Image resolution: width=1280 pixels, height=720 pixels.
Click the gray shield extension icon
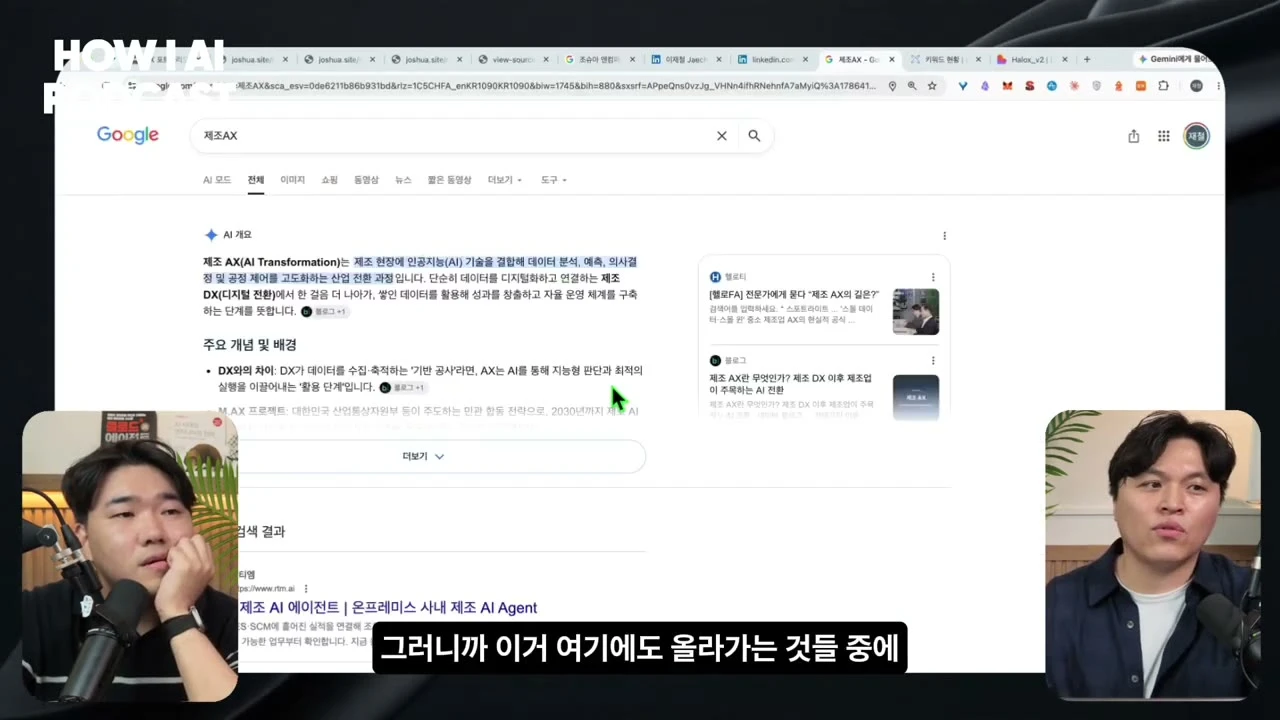tap(1097, 86)
